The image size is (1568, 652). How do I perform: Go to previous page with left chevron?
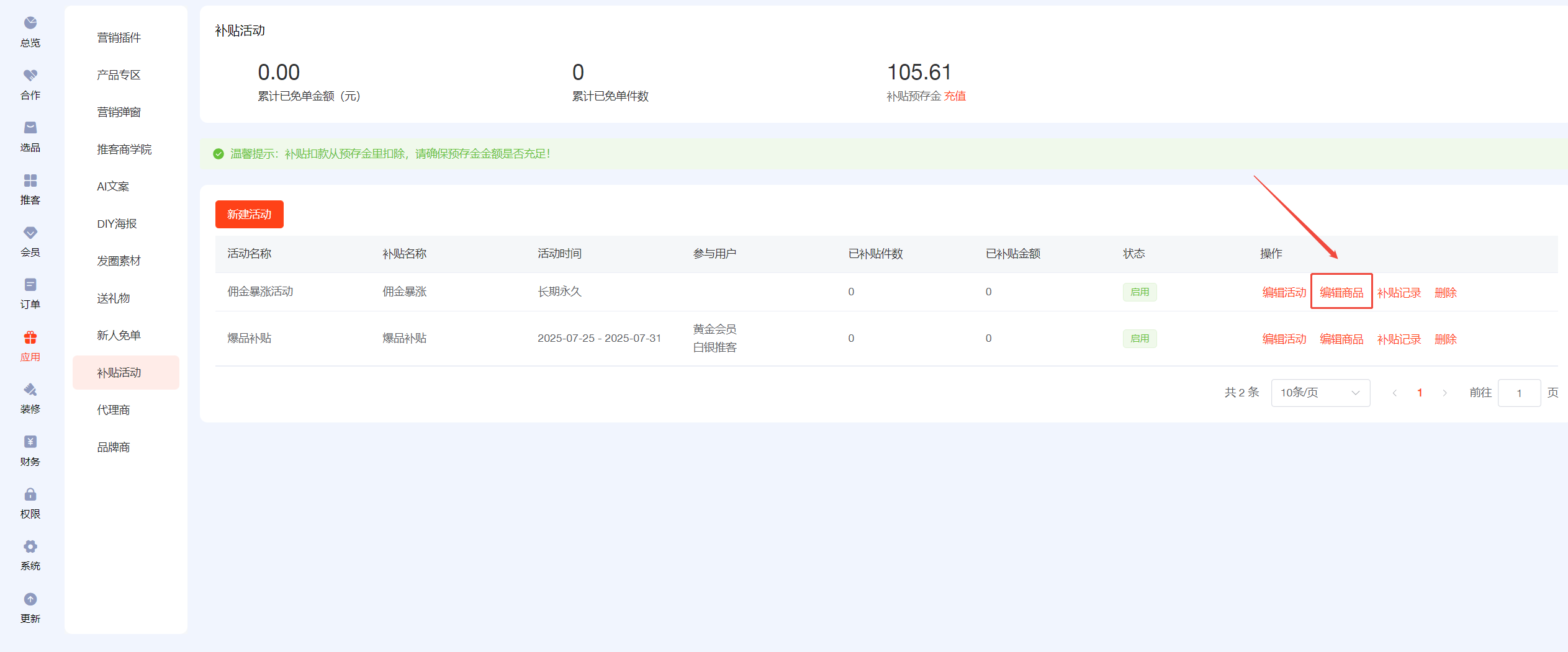click(1394, 393)
